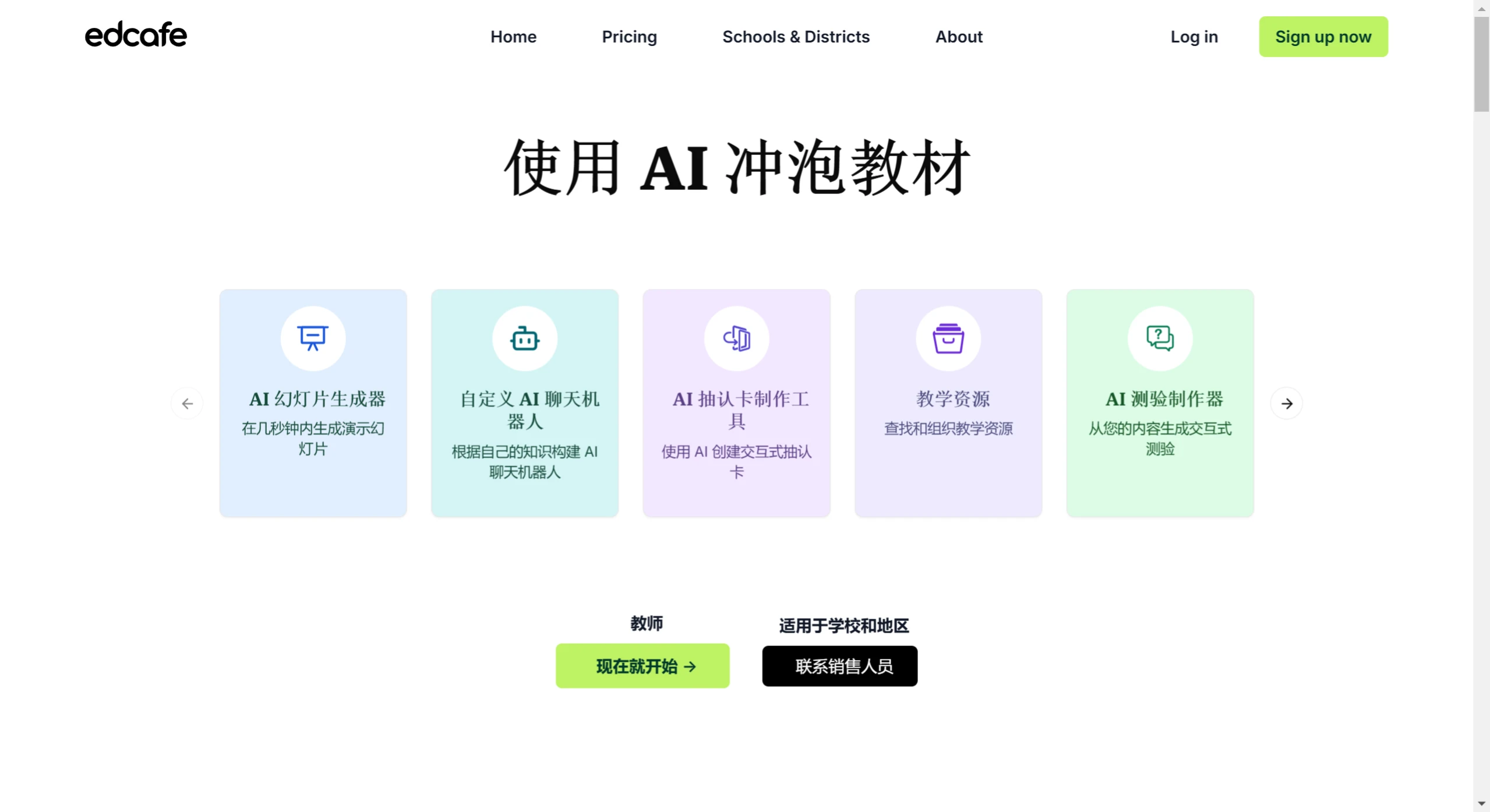Click the AI slides generator presentation icon
Viewport: 1490px width, 812px height.
[313, 338]
